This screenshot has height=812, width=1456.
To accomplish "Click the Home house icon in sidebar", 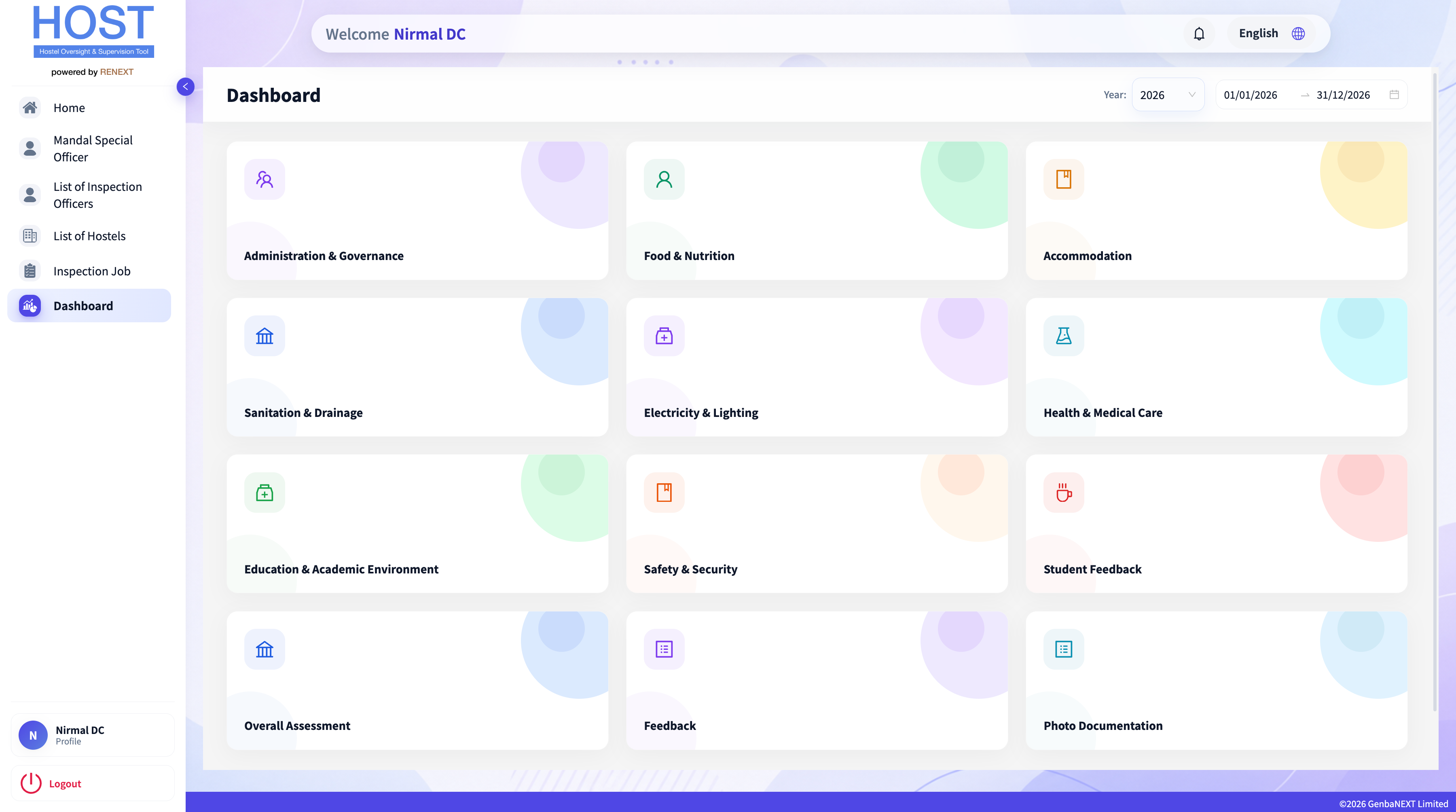I will (30, 107).
